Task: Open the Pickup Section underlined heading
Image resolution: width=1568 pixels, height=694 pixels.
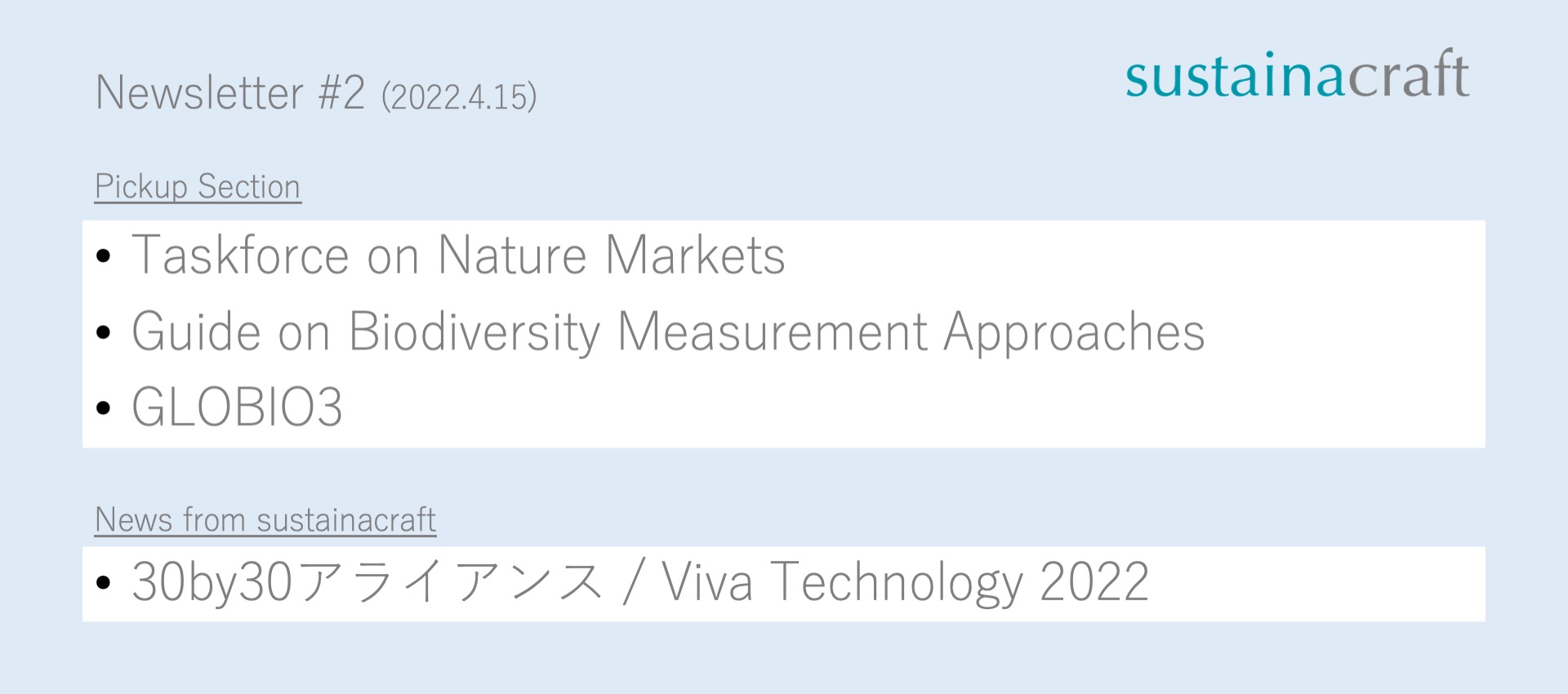Action: coord(198,187)
